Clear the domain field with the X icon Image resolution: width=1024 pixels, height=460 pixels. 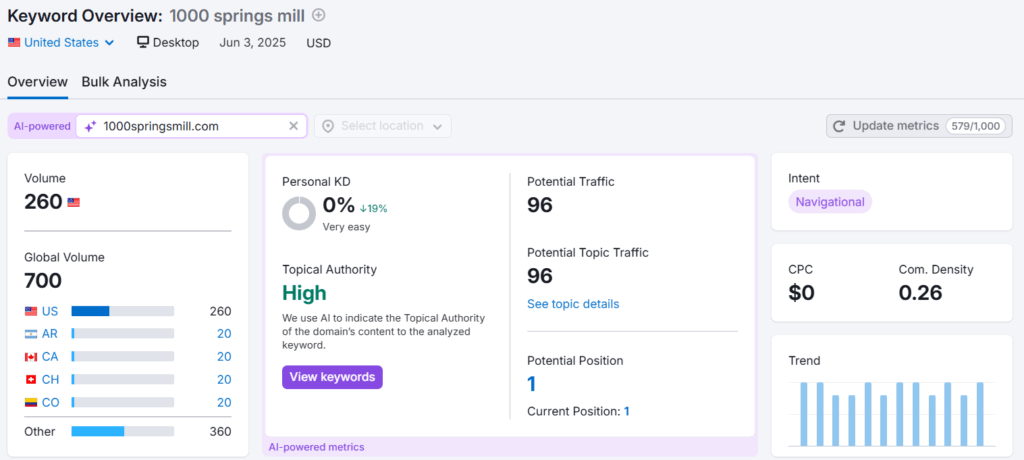[x=293, y=126]
